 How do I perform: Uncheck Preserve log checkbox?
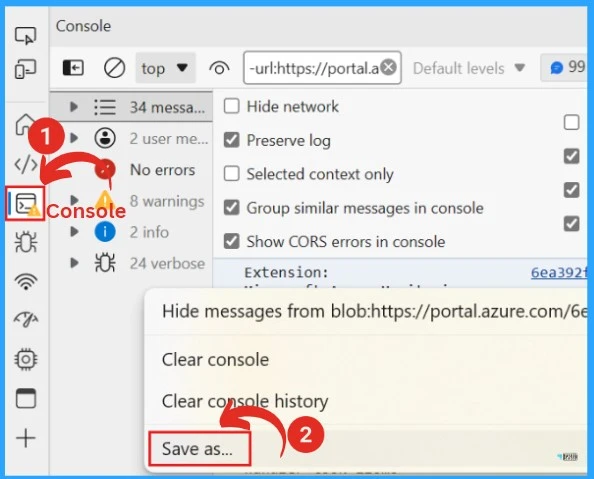click(231, 140)
